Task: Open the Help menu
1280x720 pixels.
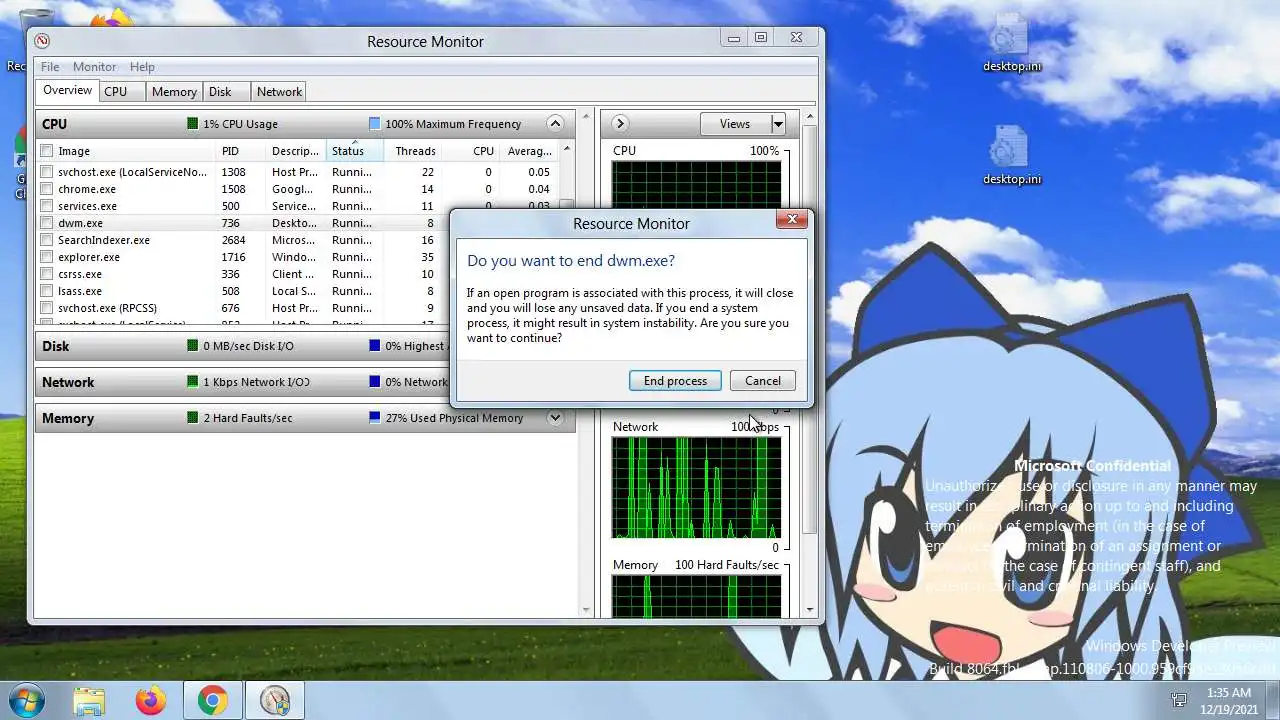Action: pyautogui.click(x=142, y=67)
